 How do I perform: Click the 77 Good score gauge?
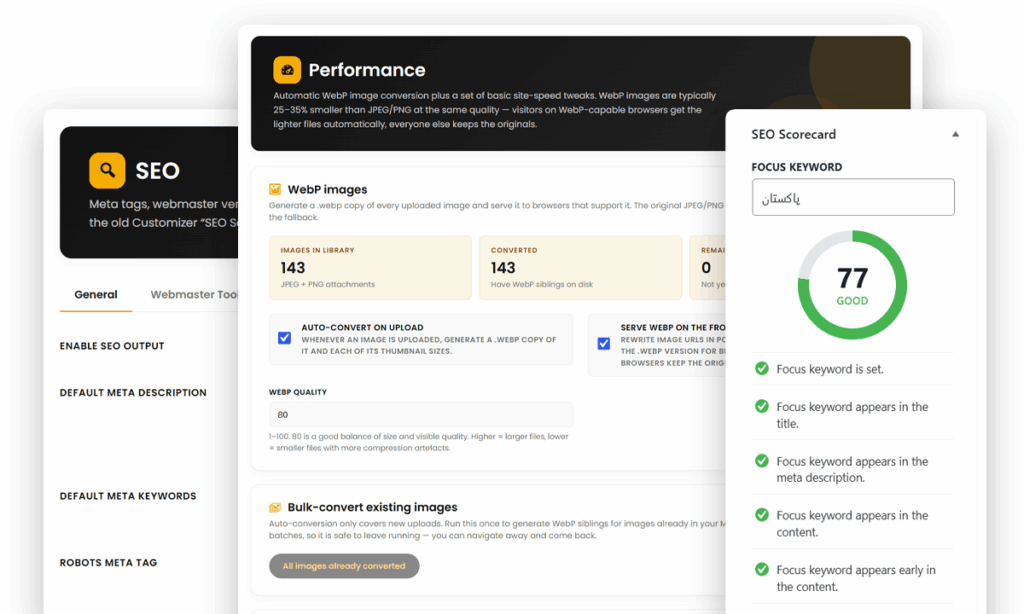852,285
